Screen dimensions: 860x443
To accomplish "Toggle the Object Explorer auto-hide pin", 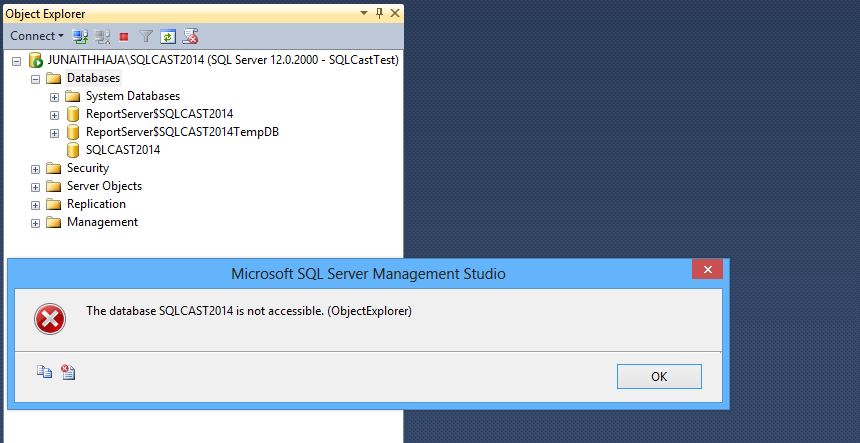I will (x=380, y=14).
